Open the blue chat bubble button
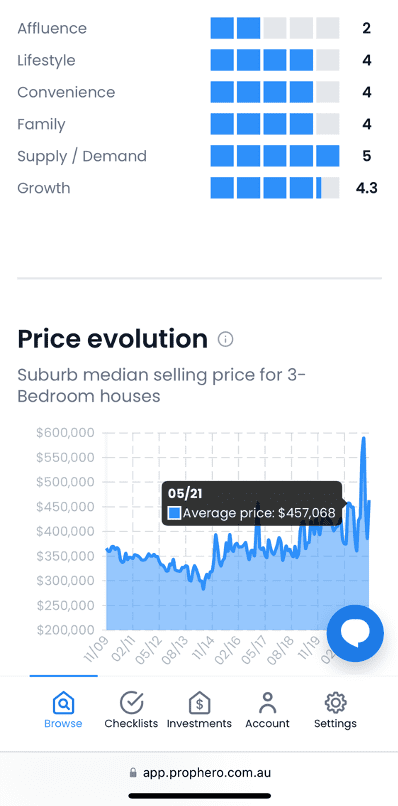398x806 pixels. (x=355, y=633)
